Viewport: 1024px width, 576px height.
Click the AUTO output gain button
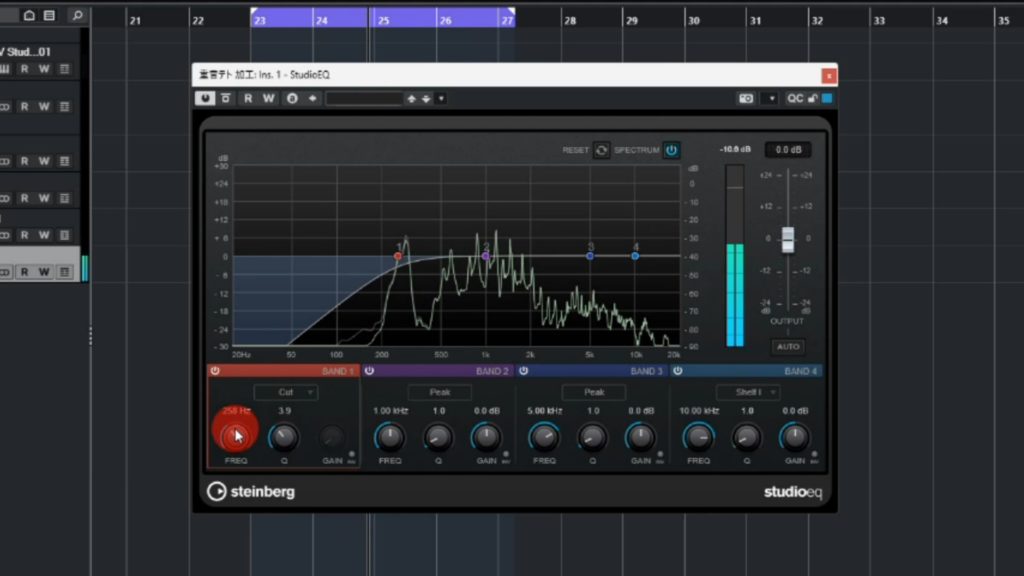click(x=787, y=346)
